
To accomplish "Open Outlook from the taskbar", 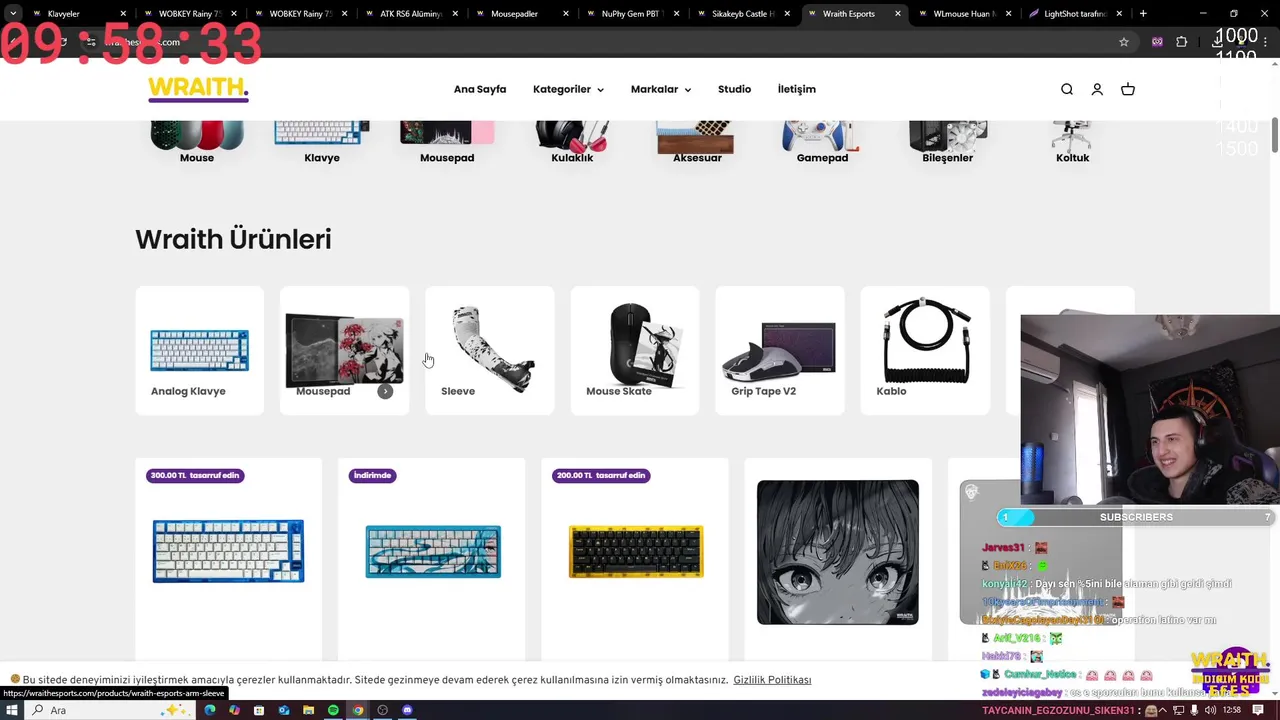I will click(284, 710).
